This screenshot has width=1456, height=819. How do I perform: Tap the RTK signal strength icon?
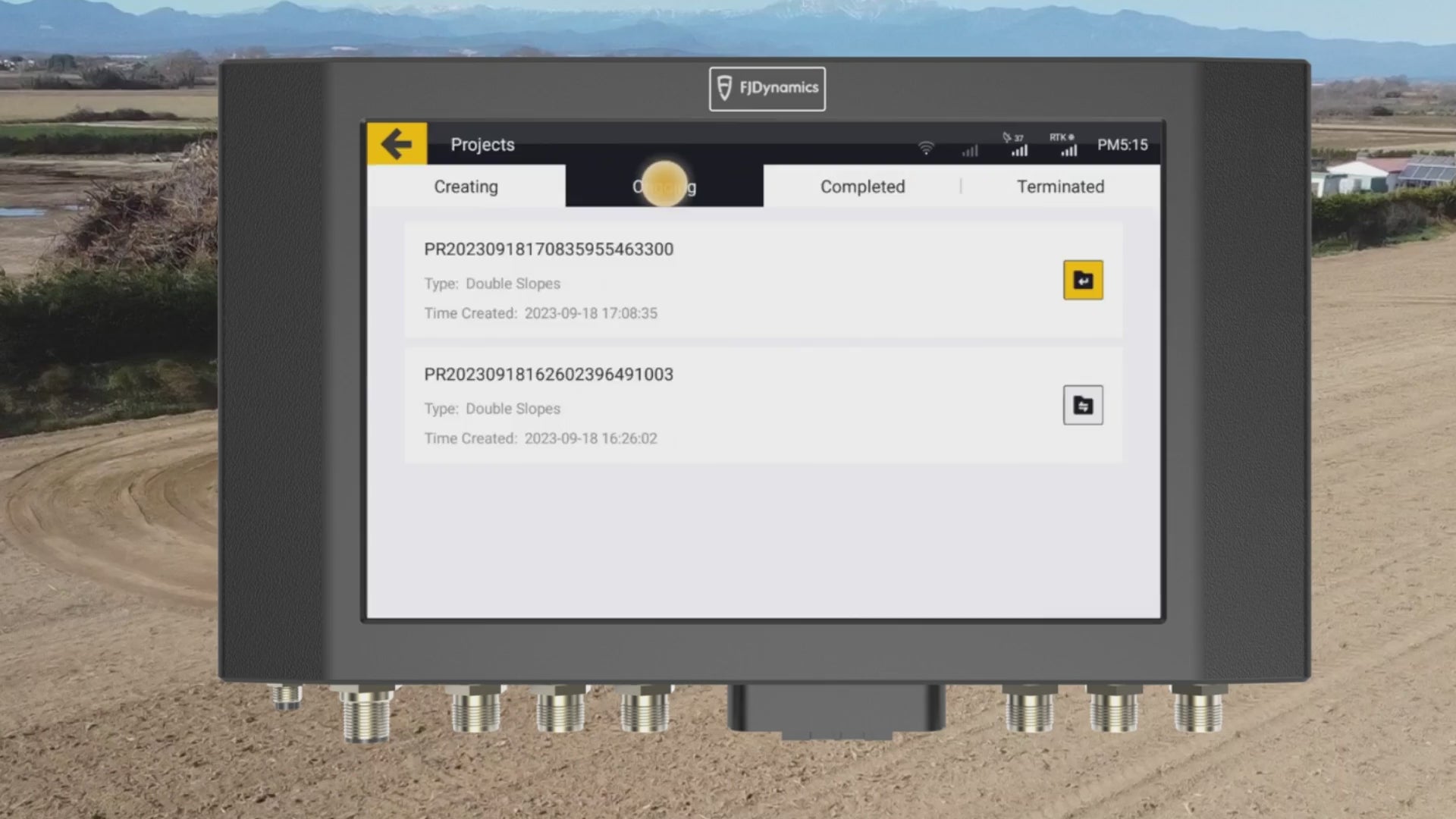[1067, 145]
